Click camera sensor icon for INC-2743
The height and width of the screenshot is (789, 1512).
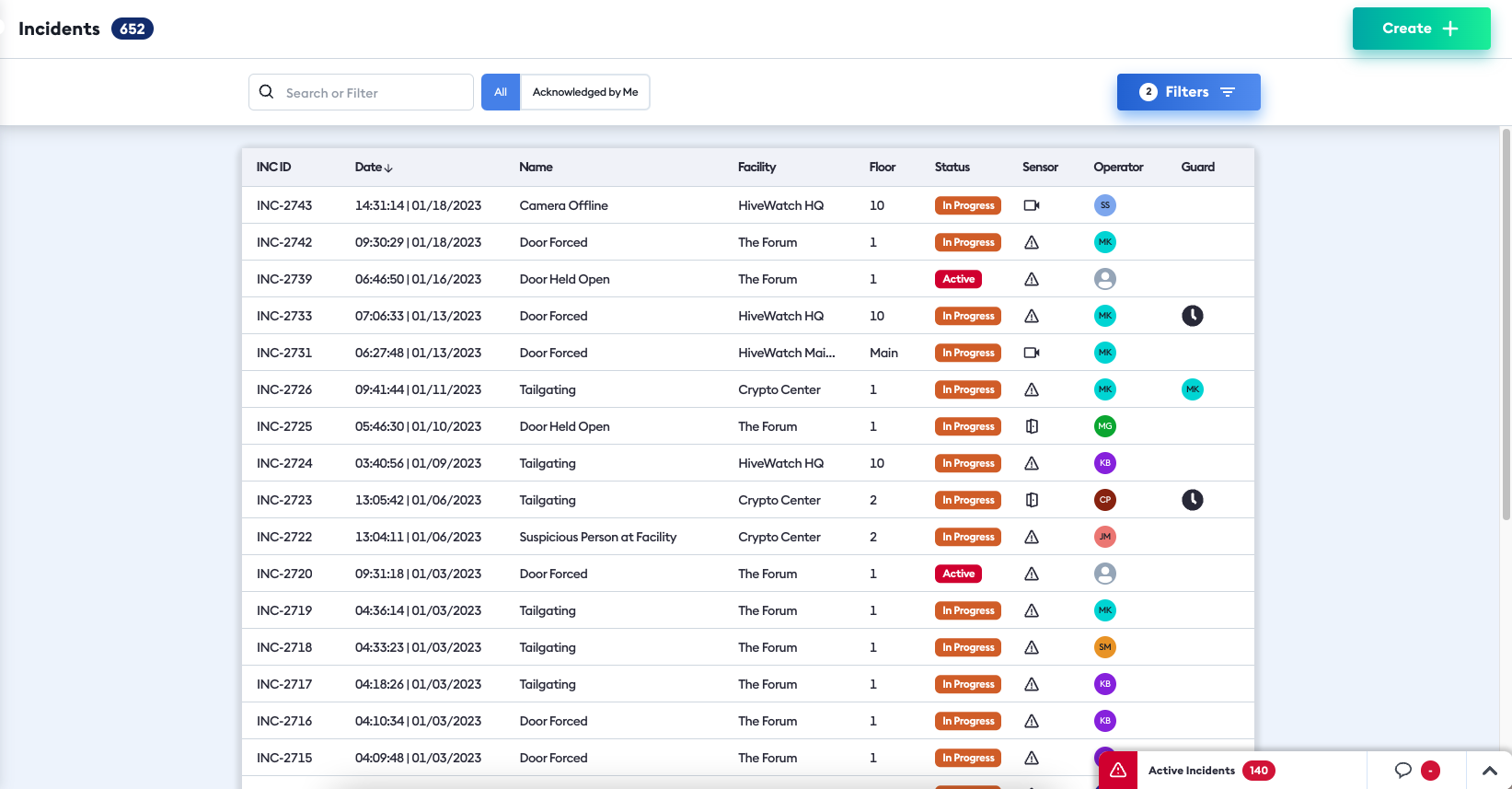[1032, 205]
